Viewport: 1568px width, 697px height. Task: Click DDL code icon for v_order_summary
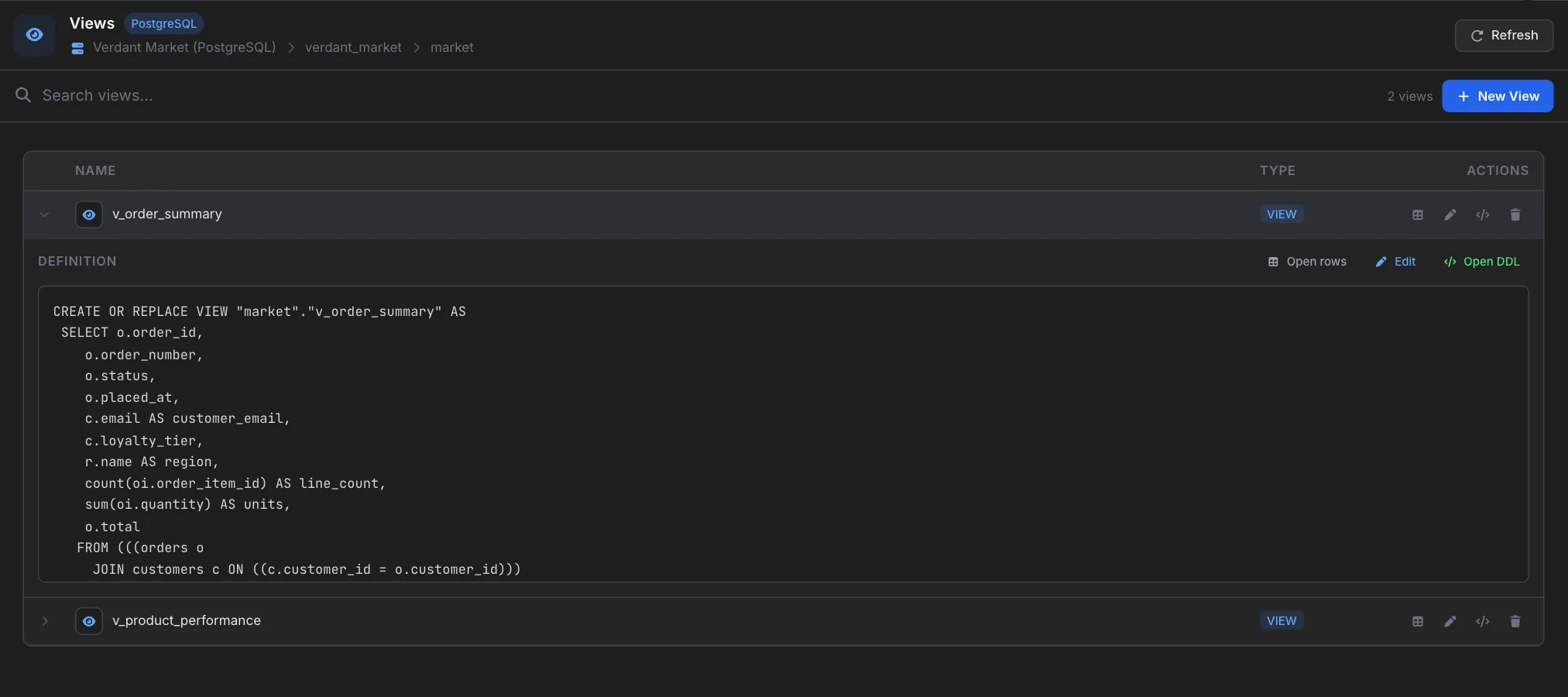click(1483, 215)
